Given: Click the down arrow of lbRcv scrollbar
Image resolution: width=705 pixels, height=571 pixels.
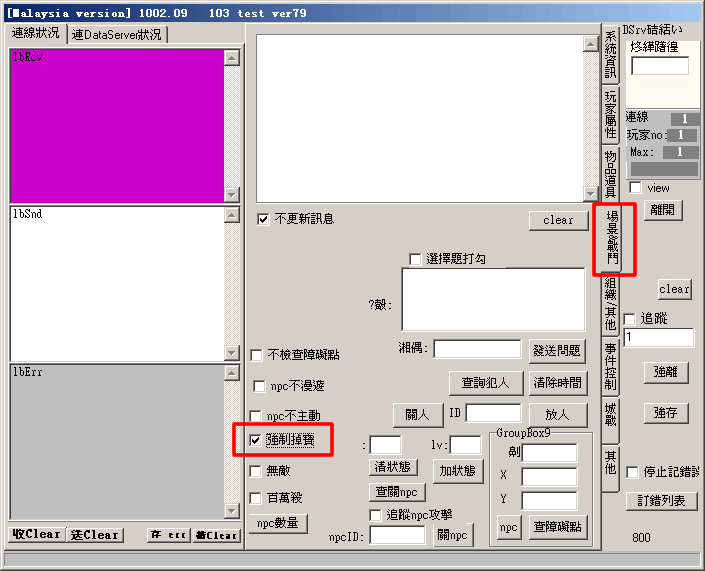Looking at the screenshot, I should click(232, 195).
